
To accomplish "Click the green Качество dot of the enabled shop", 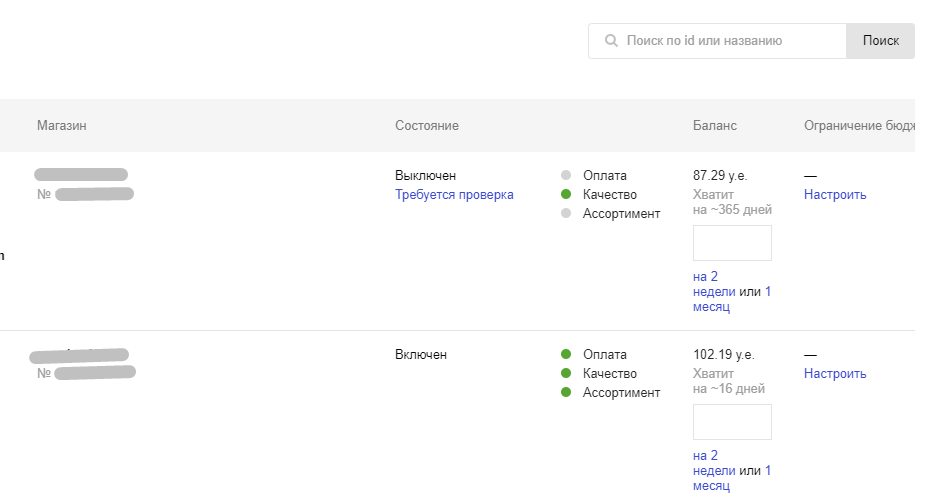I will (x=566, y=374).
